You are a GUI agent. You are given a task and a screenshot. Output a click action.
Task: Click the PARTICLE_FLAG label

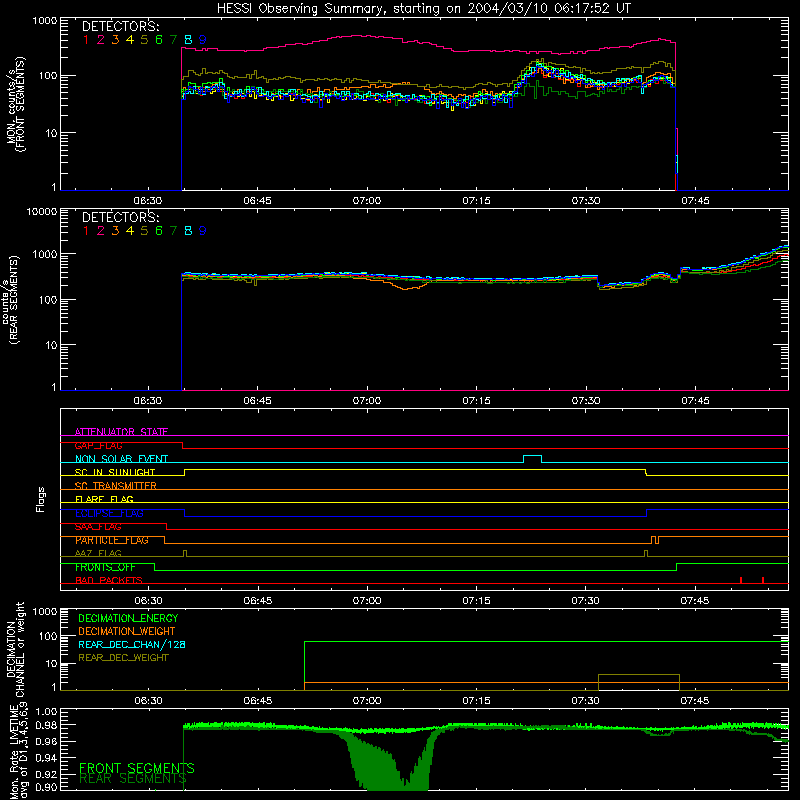112,540
